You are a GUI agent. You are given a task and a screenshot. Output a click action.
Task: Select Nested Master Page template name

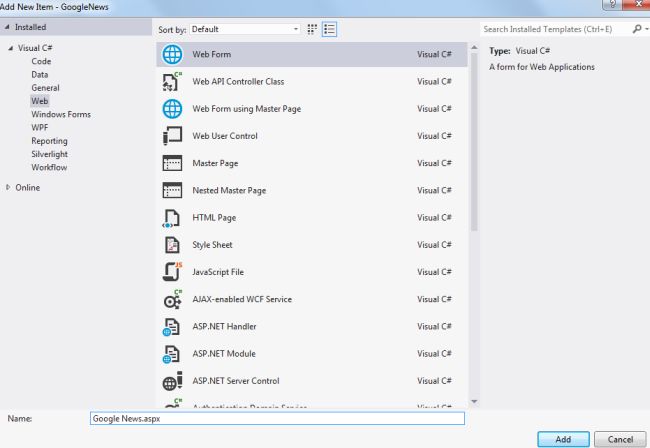(x=229, y=191)
